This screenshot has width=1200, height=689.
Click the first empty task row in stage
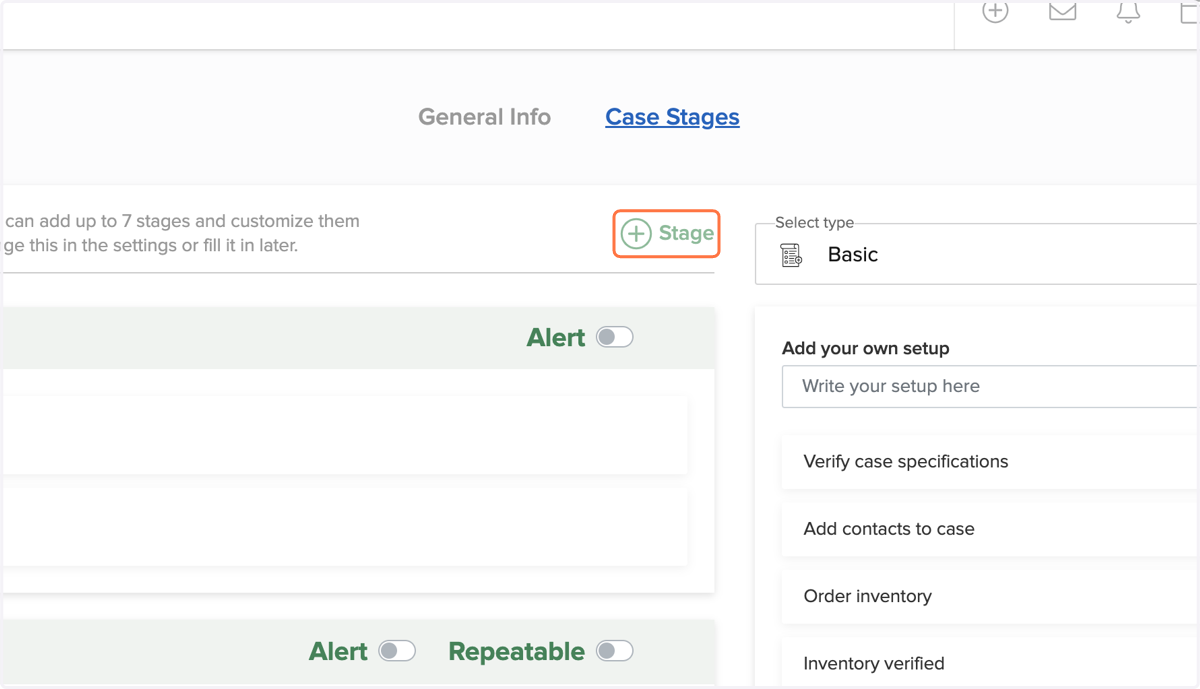344,435
